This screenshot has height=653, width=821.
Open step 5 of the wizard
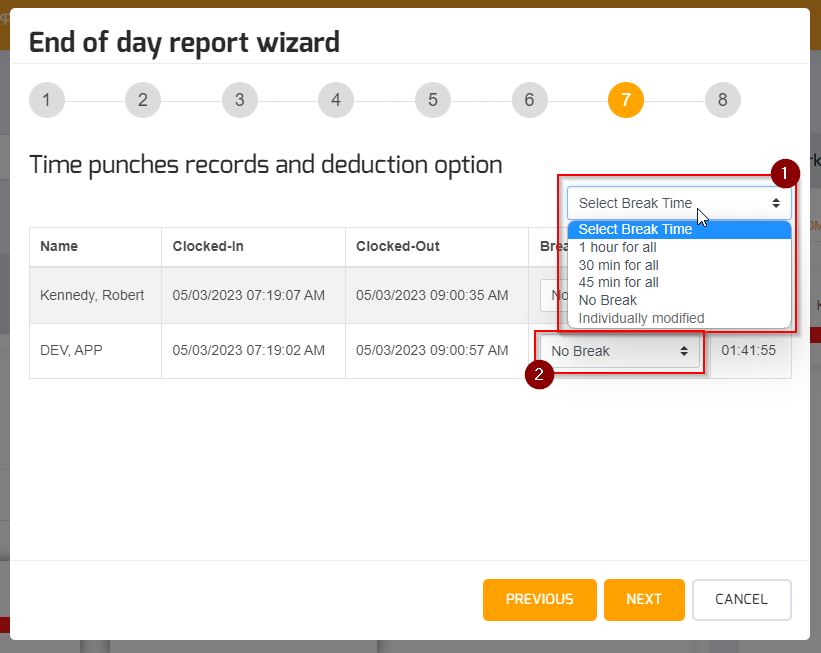pyautogui.click(x=433, y=100)
